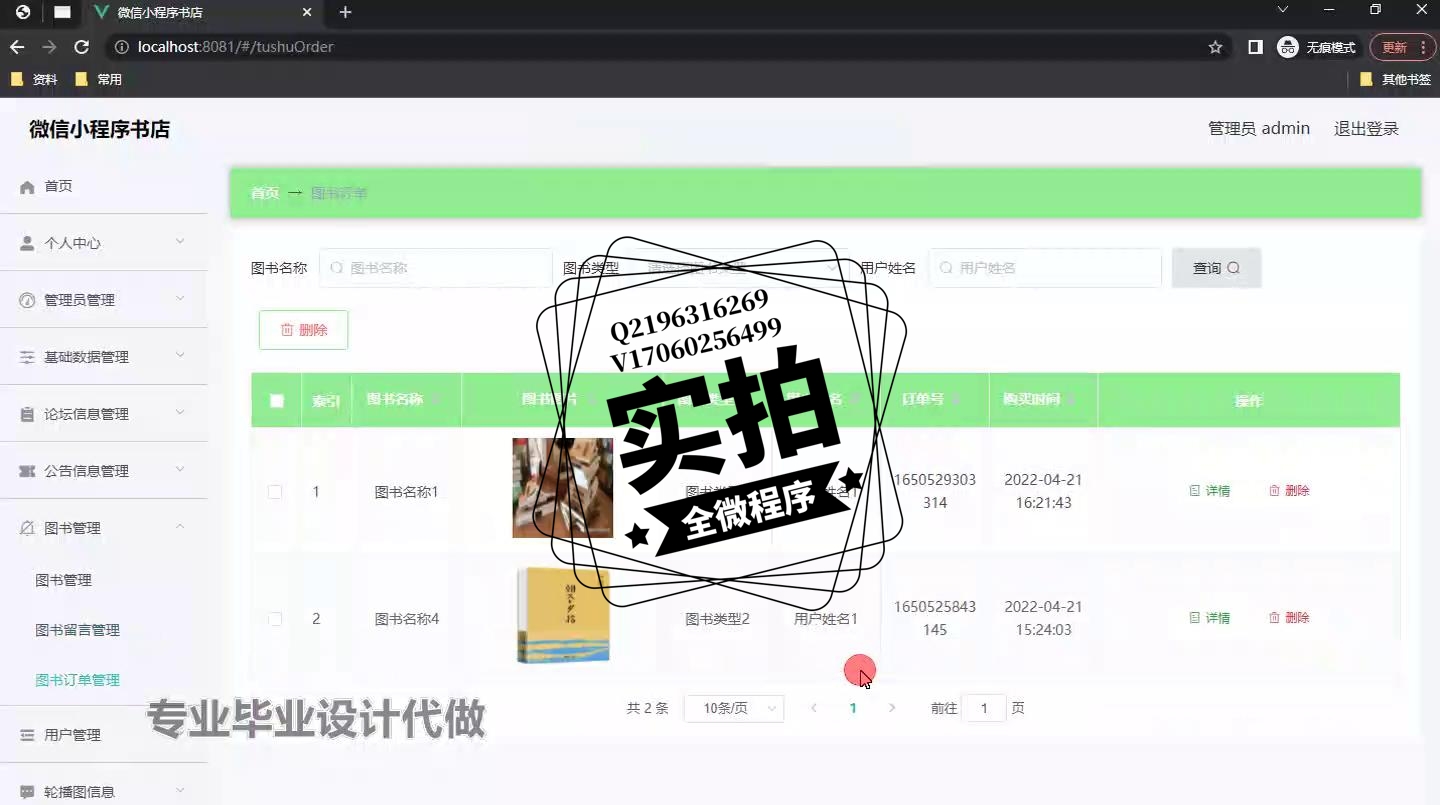Go back to the previous browser page
Viewport: 1440px width, 805px height.
(17, 47)
